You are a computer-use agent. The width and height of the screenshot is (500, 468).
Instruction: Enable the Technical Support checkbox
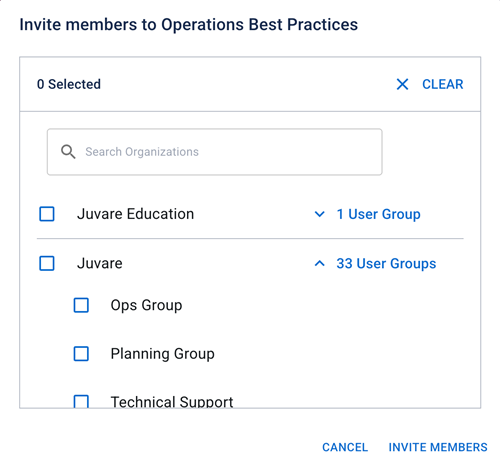81,401
